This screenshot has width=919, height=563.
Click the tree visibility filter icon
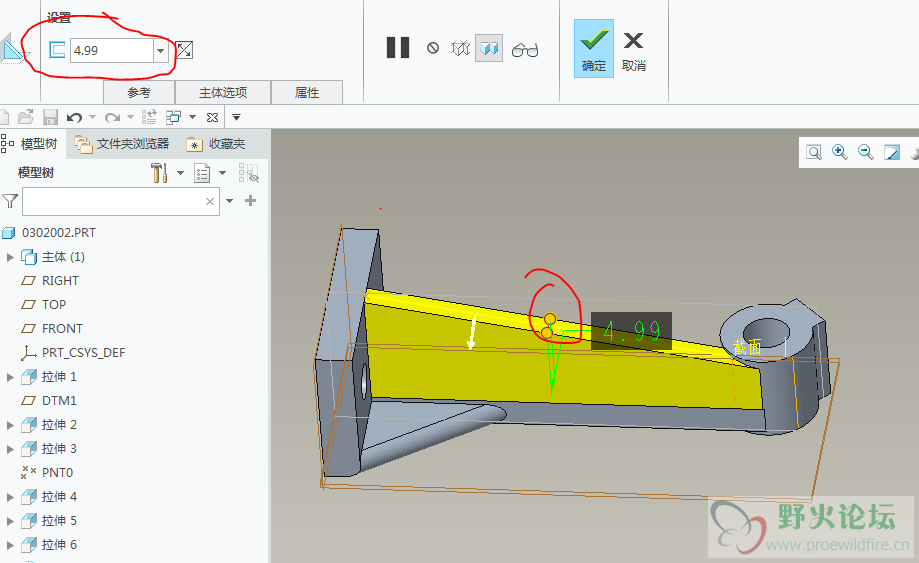[249, 173]
